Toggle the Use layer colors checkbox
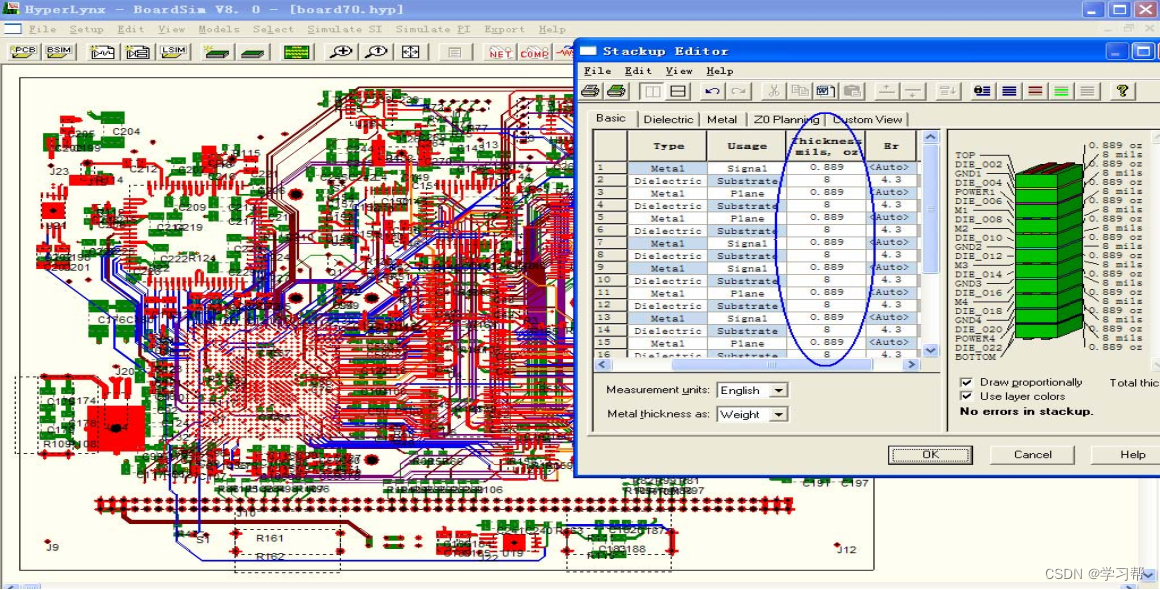 (966, 396)
